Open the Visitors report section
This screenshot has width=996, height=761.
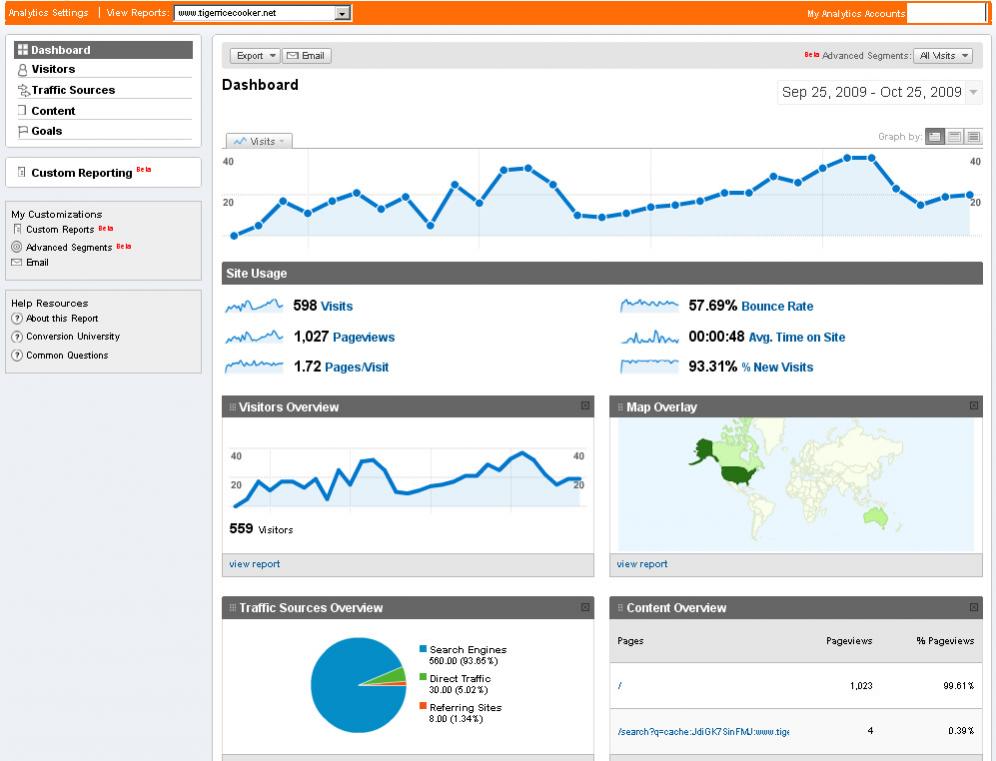(x=53, y=69)
